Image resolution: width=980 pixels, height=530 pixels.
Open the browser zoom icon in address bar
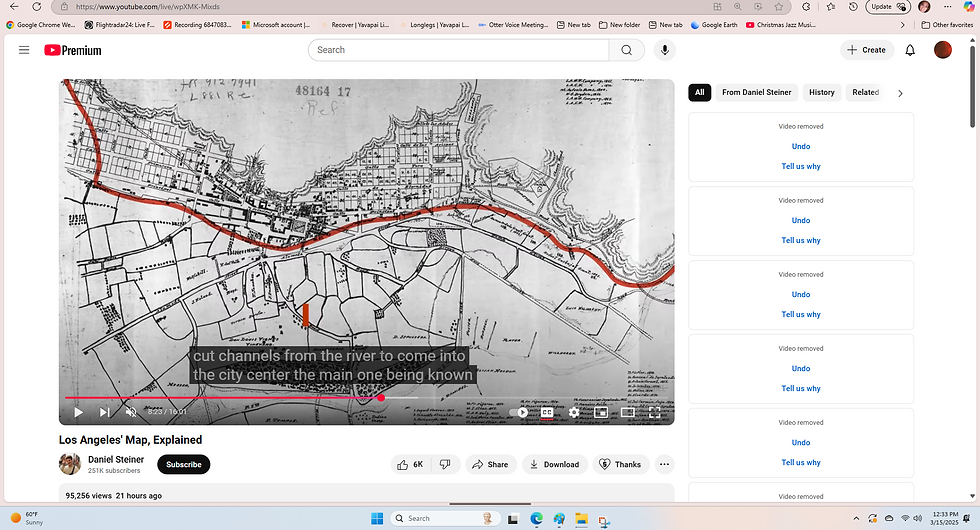coord(738,7)
